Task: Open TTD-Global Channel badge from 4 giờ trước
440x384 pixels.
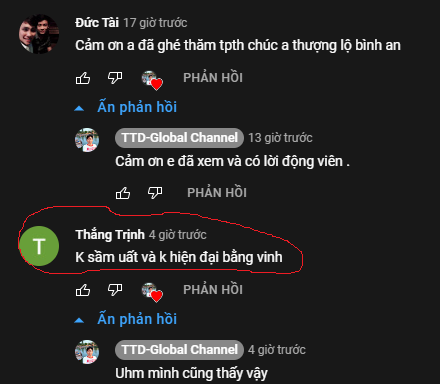Action: (179, 350)
